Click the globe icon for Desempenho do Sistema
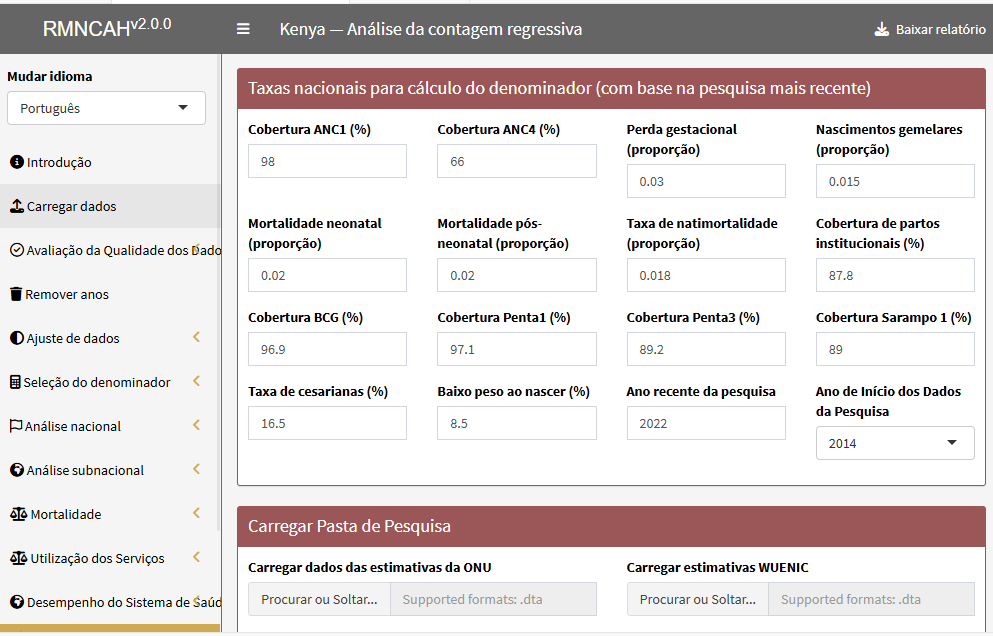Screen dimensions: 993x636 [x=17, y=602]
